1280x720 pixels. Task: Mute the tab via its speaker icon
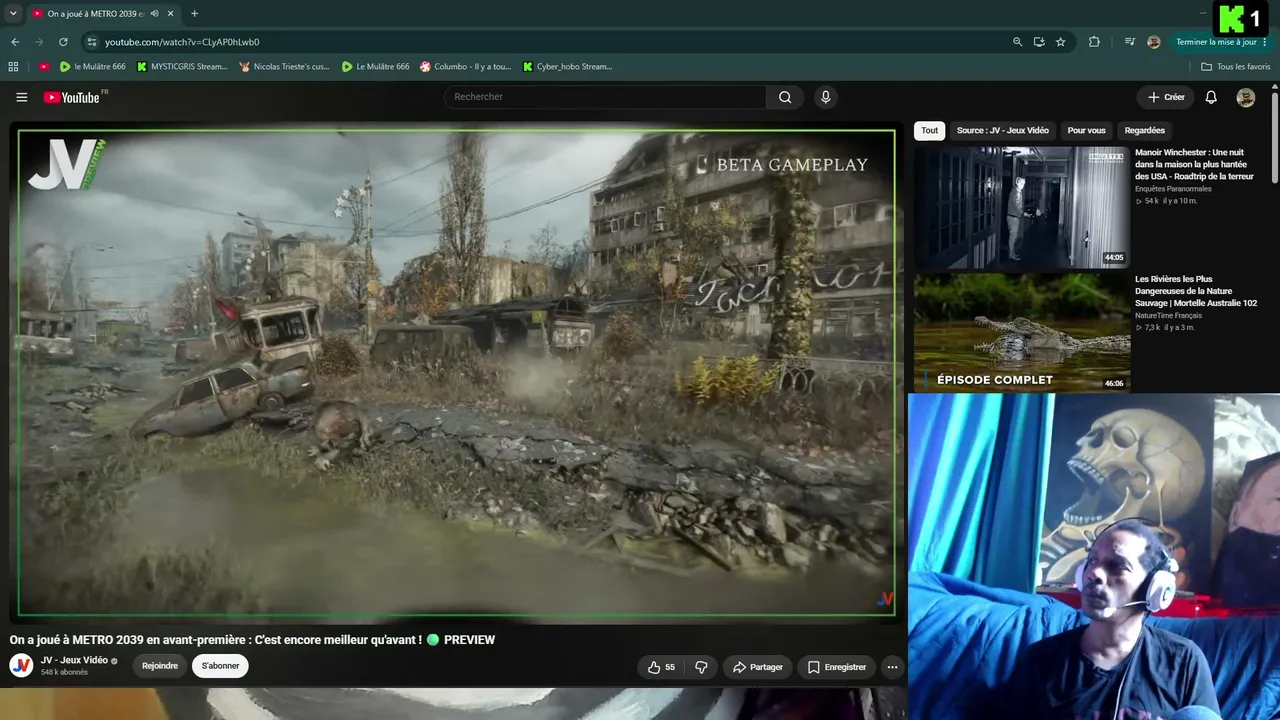coord(154,14)
